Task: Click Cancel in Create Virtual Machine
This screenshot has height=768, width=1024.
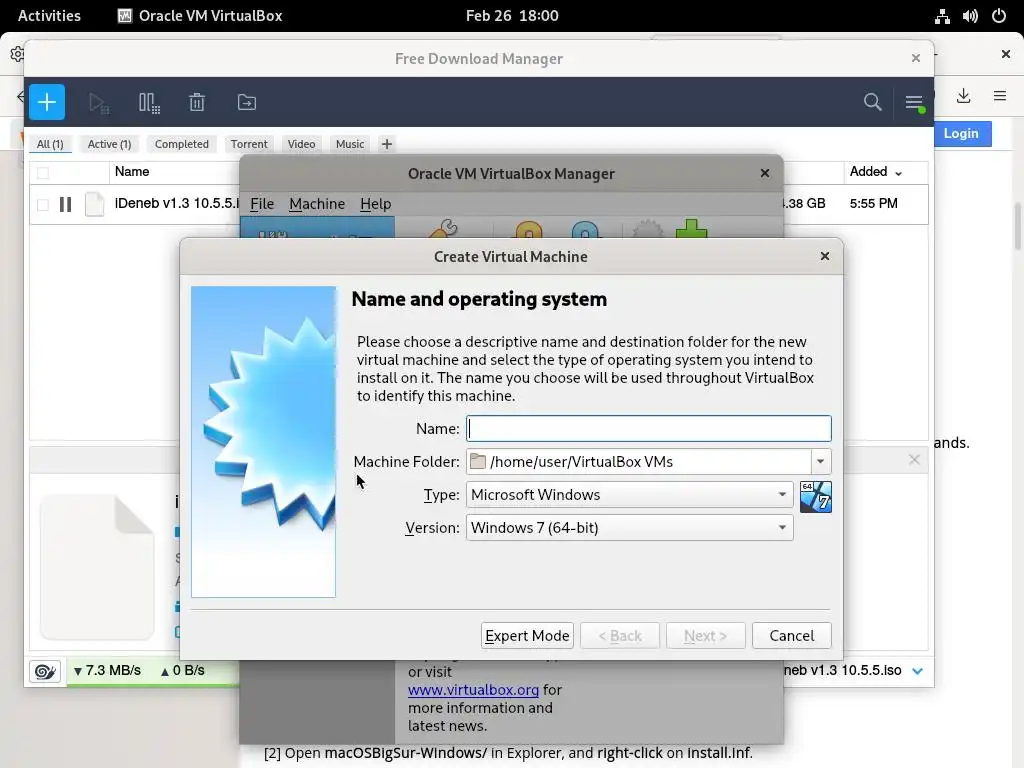Action: (x=792, y=635)
